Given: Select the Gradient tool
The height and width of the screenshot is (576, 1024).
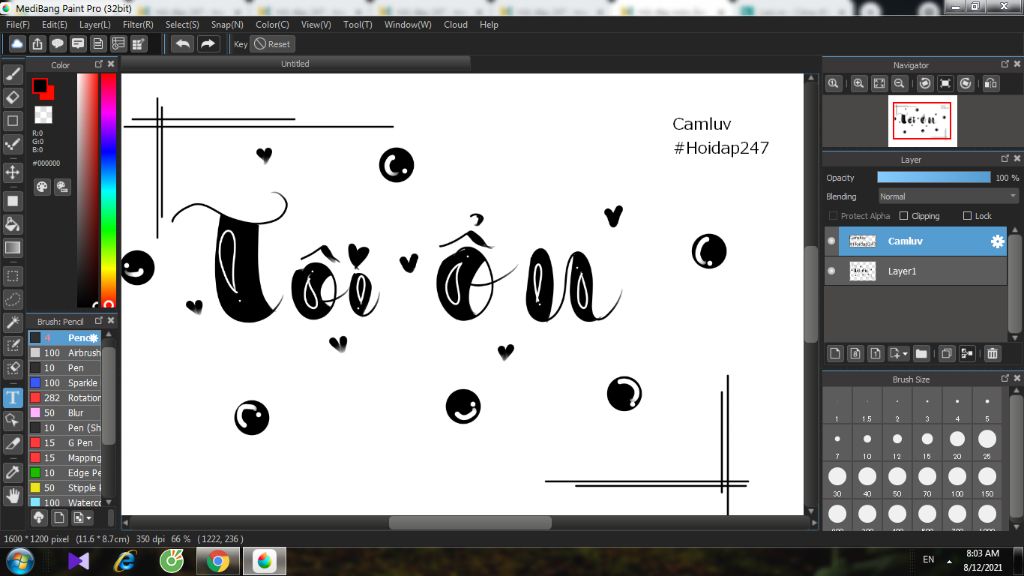Looking at the screenshot, I should (x=12, y=248).
